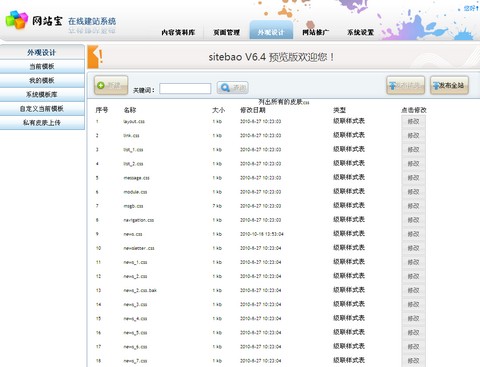Image resolution: width=480 pixels, height=367 pixels.
Task: Click the file name link.css
Action: coord(131,136)
